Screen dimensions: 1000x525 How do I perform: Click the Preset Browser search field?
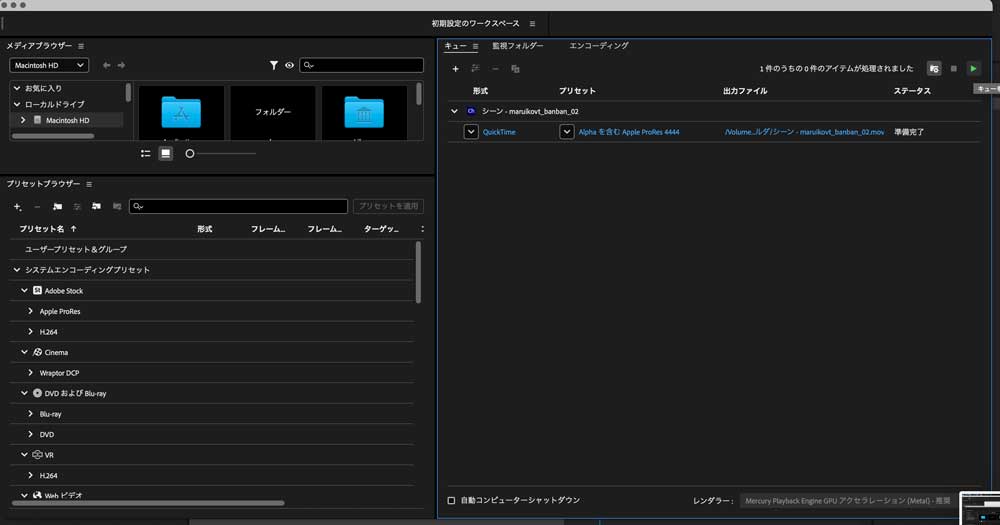(x=239, y=206)
